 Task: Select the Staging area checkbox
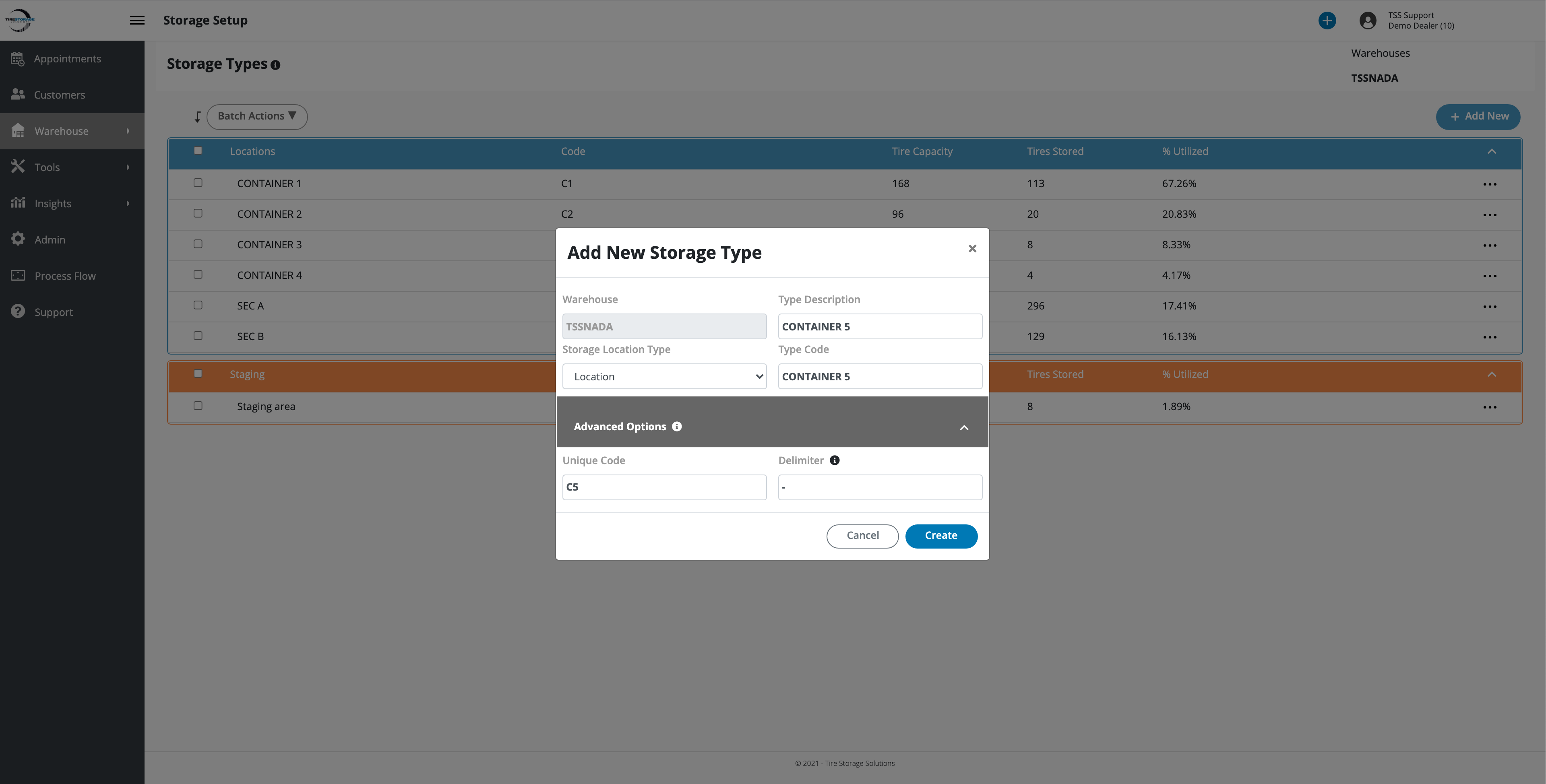[198, 406]
